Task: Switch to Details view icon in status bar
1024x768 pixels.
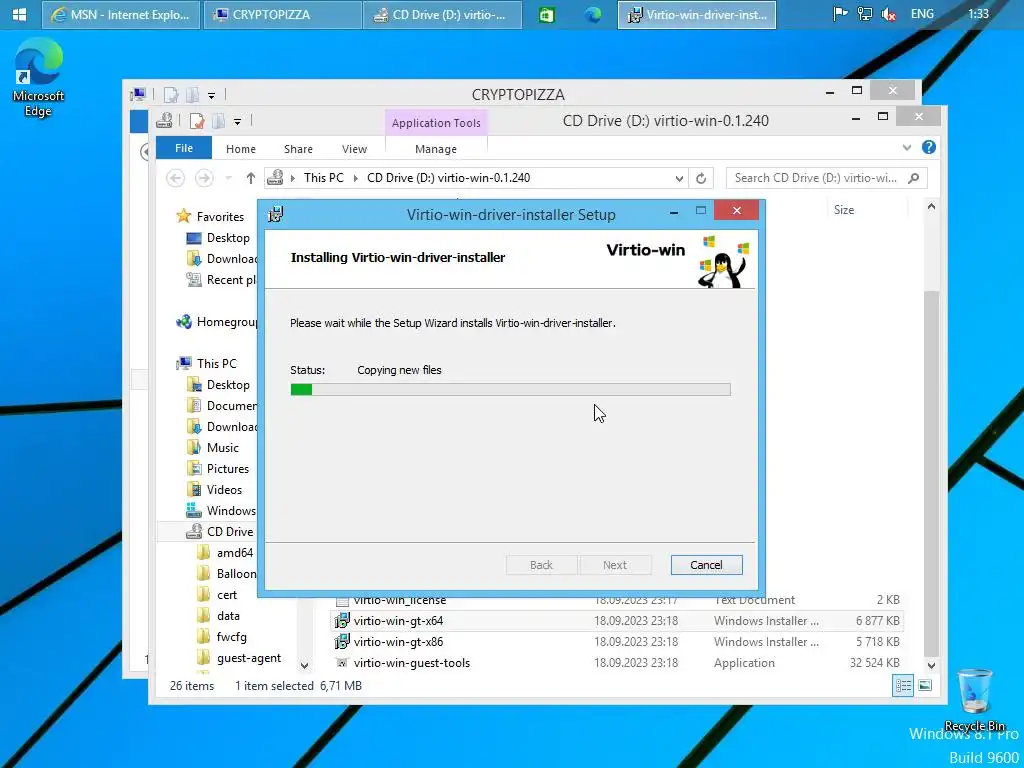Action: tap(903, 685)
